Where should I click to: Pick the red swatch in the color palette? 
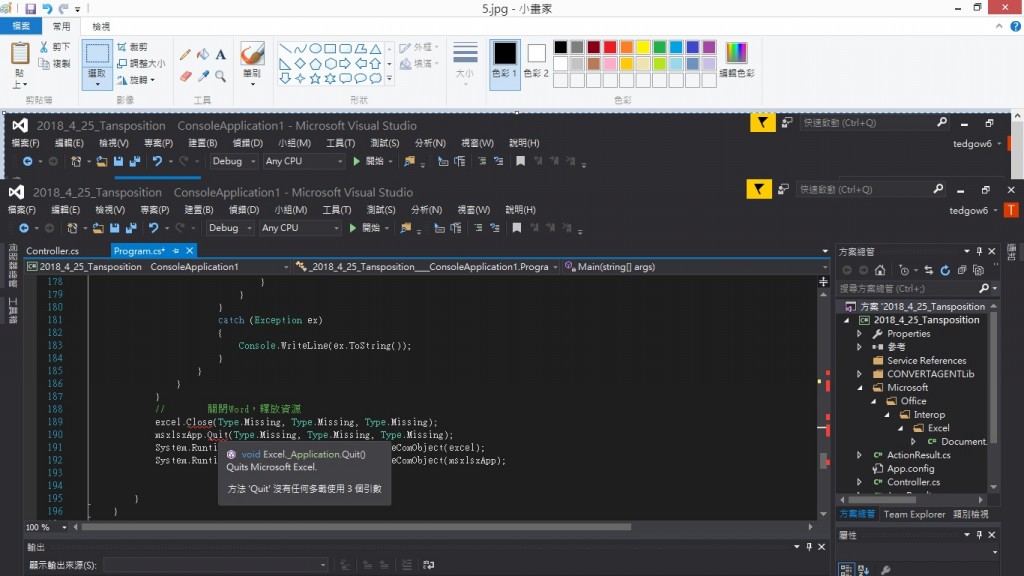pos(610,47)
